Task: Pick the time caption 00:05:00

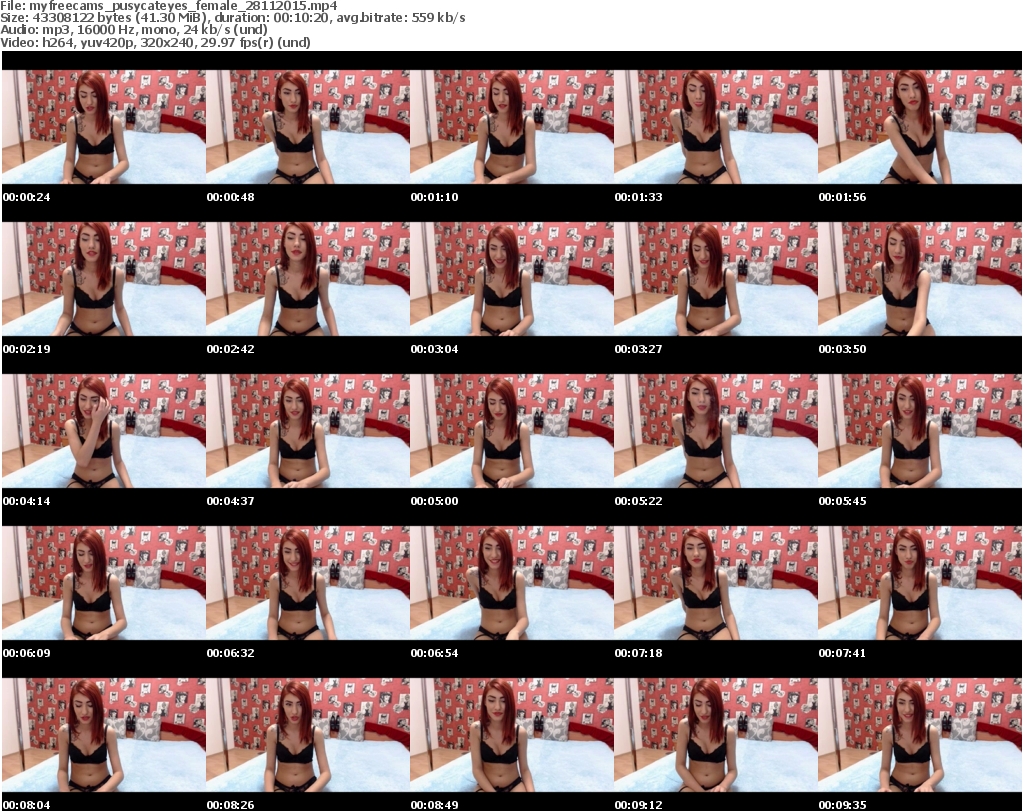Action: pyautogui.click(x=434, y=501)
